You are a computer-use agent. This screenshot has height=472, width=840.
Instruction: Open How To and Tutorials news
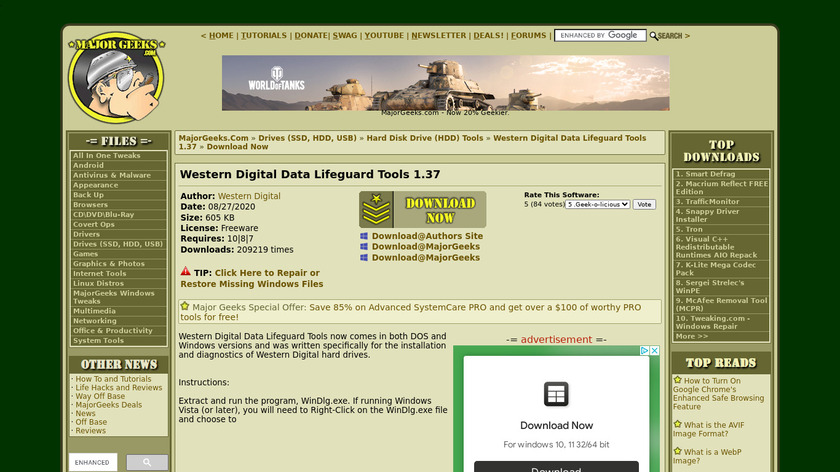pyautogui.click(x=113, y=379)
